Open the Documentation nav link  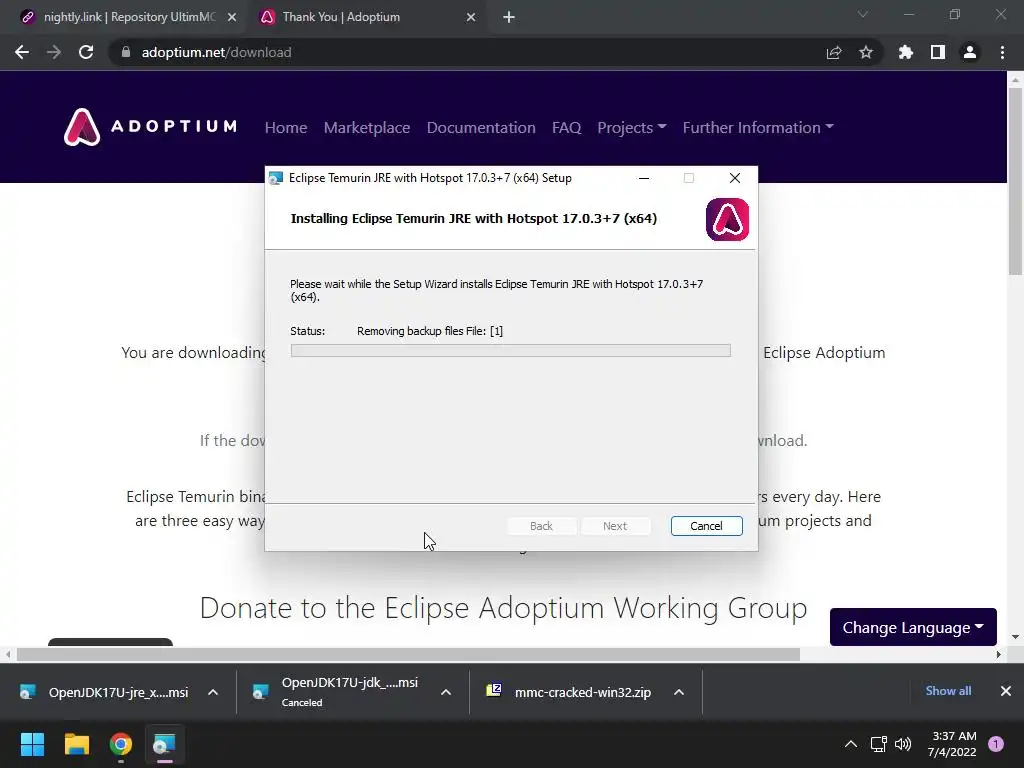481,127
